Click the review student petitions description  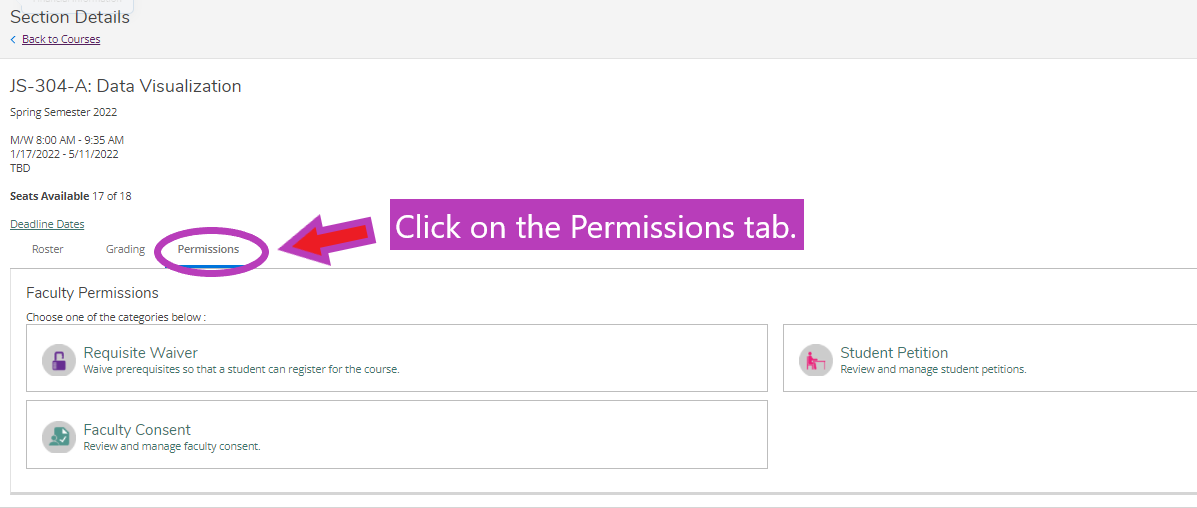coord(933,369)
